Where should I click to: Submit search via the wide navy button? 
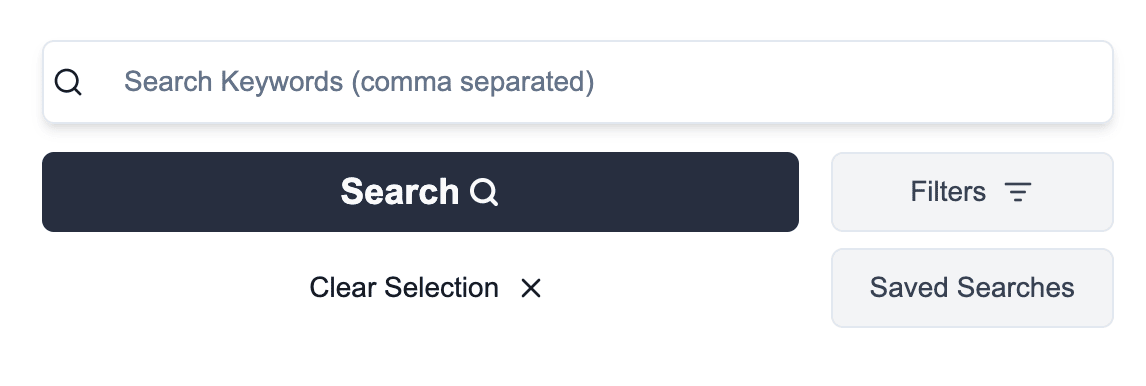click(x=420, y=192)
